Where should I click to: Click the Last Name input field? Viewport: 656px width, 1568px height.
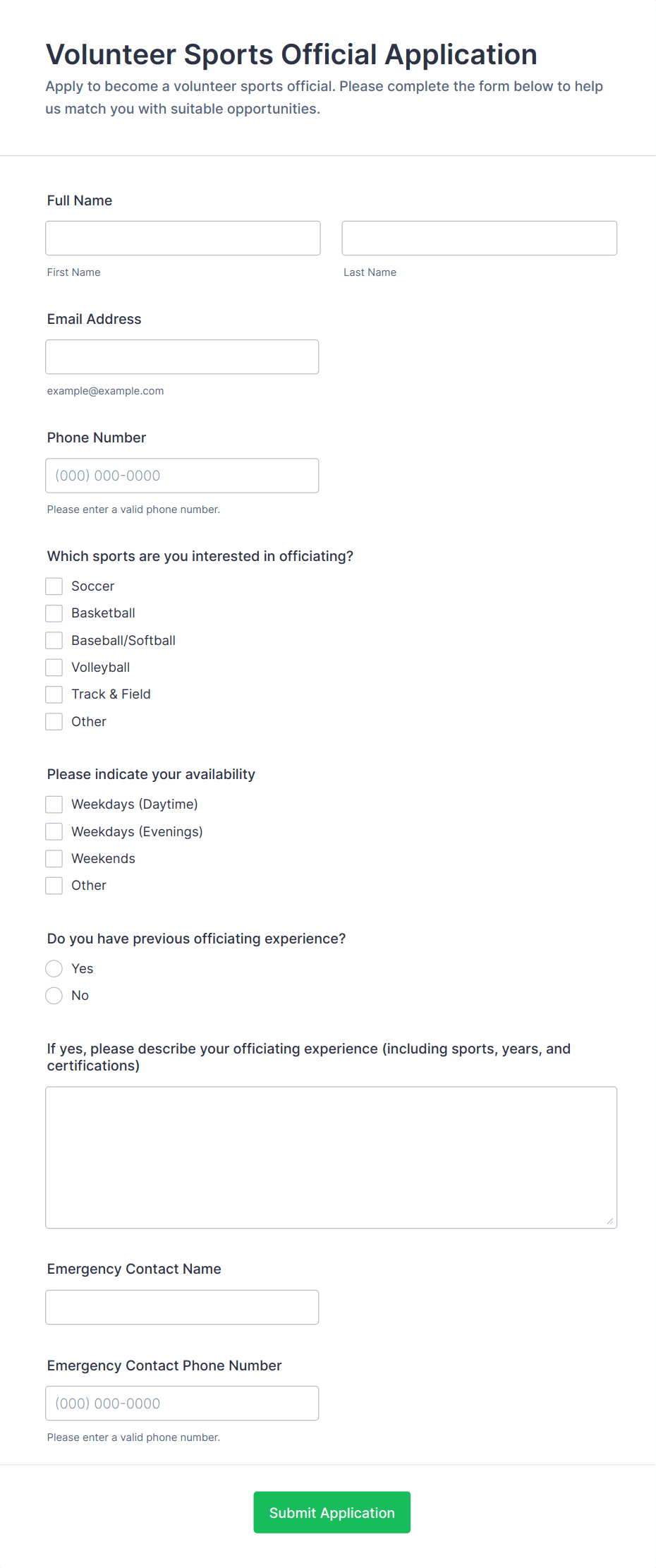tap(479, 238)
